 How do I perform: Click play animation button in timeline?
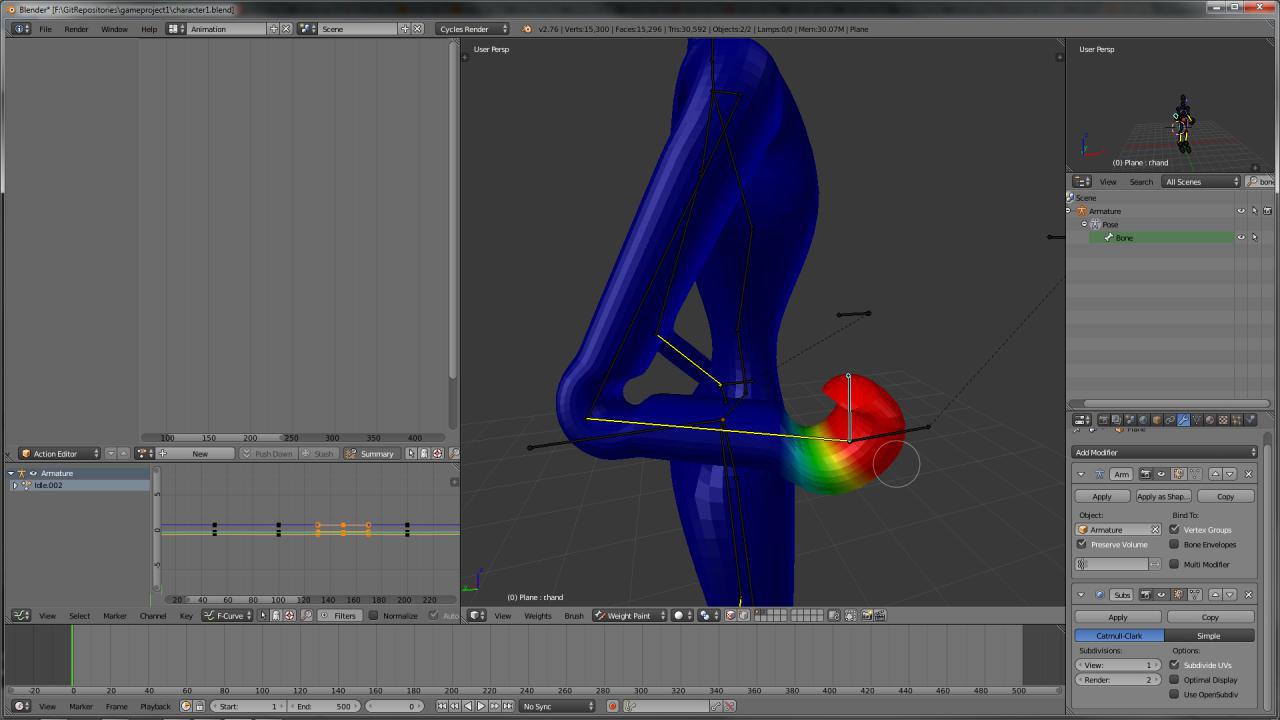point(481,707)
